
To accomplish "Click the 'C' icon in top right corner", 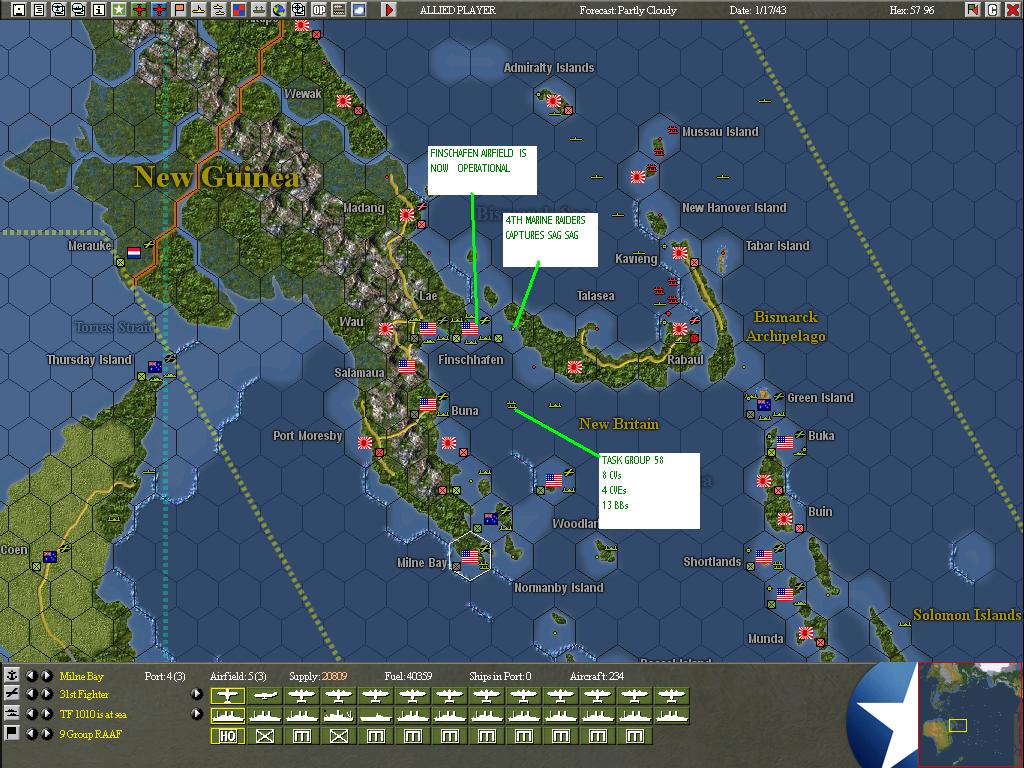I will [x=993, y=9].
